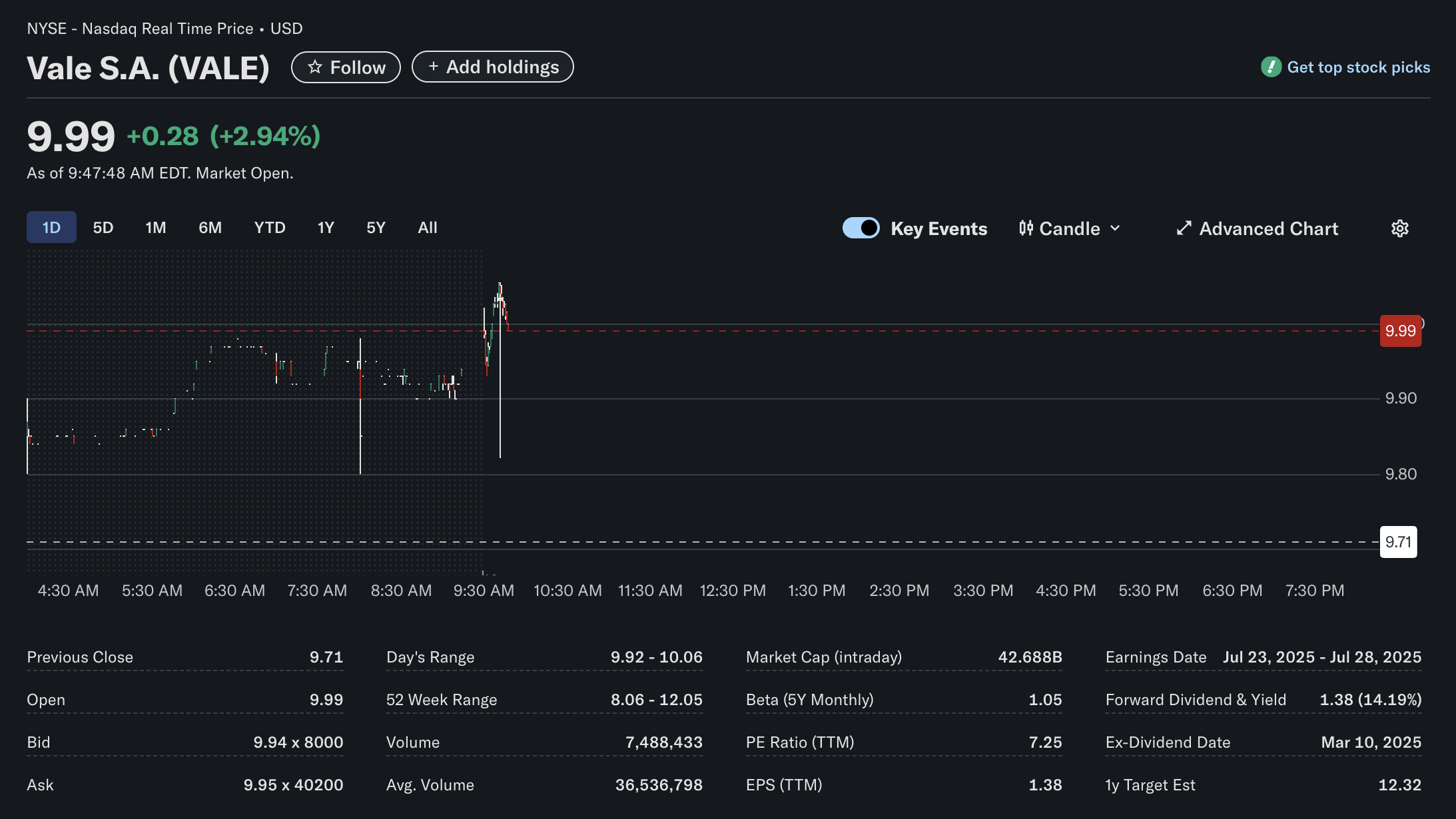1456x819 pixels.
Task: Click the market open timestamp text
Action: coord(160,173)
